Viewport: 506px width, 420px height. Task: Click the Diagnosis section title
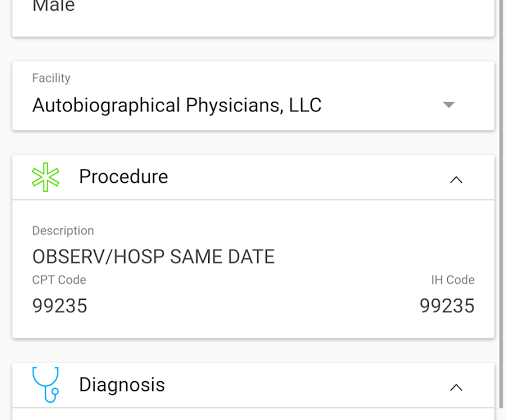point(122,385)
